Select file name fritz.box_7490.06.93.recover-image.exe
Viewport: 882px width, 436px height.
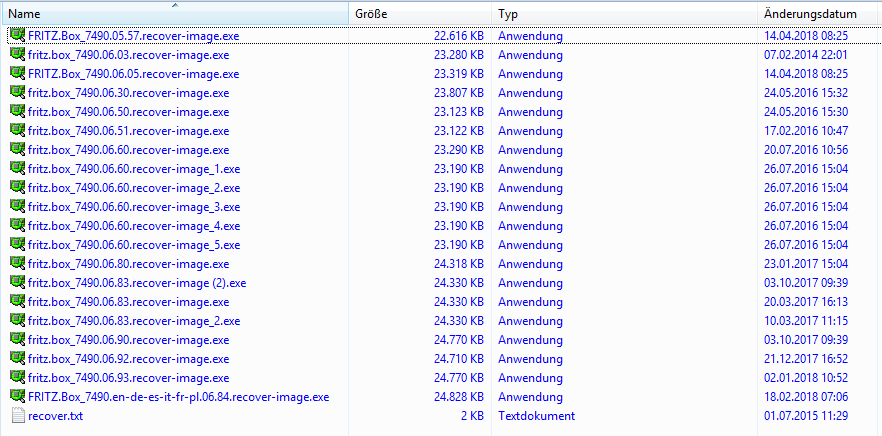pos(128,378)
